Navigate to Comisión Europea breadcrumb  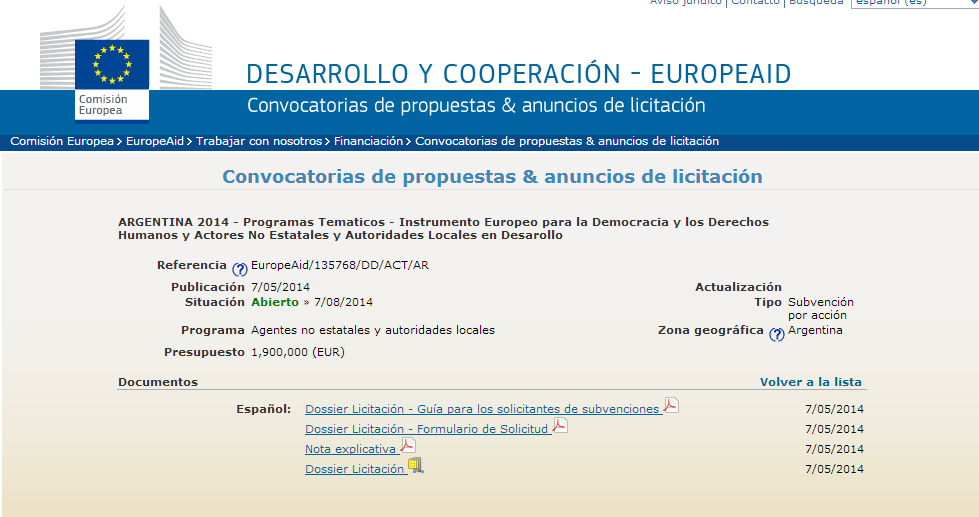(x=62, y=142)
